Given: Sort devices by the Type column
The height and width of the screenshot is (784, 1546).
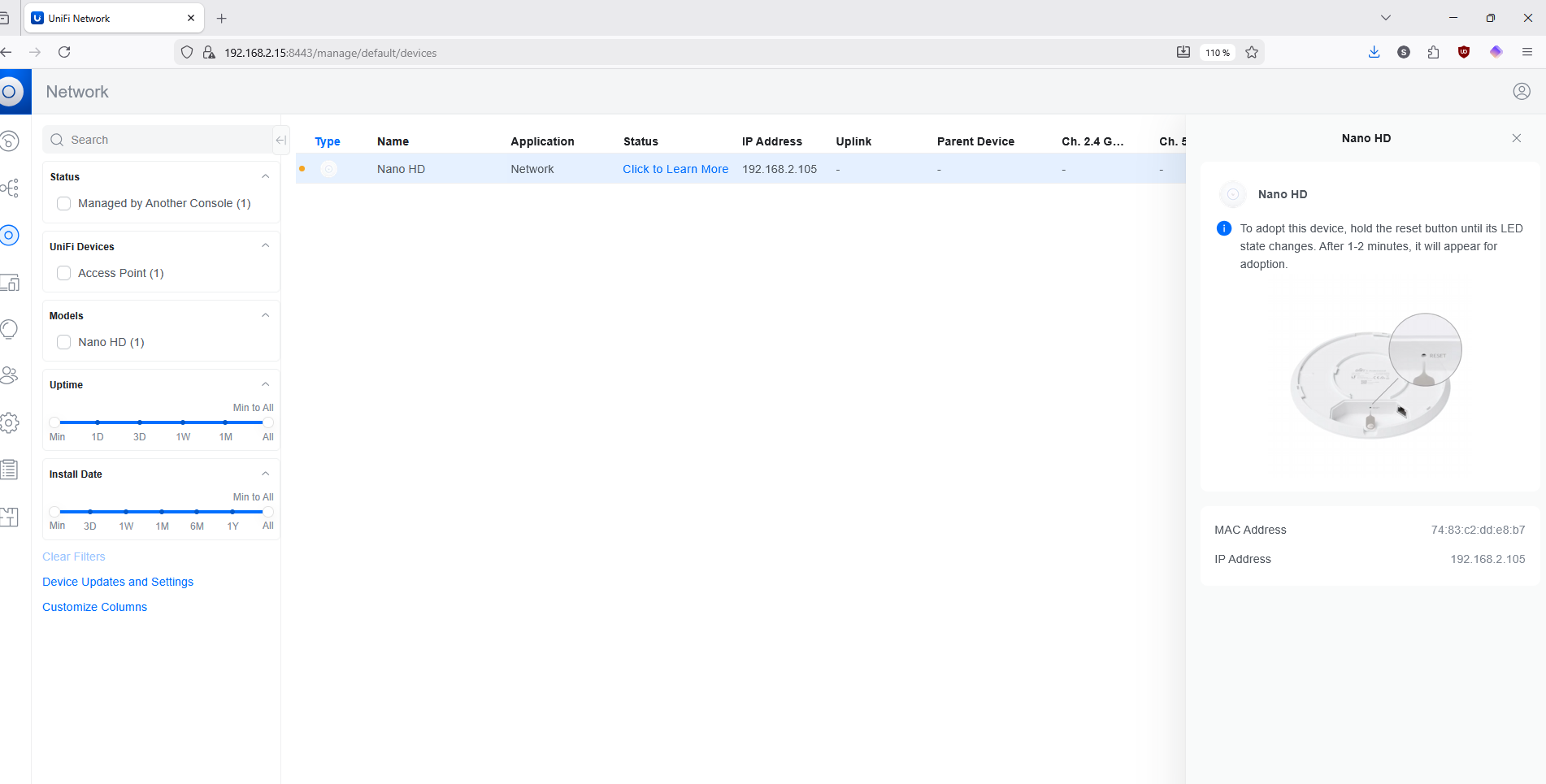Looking at the screenshot, I should [x=328, y=141].
